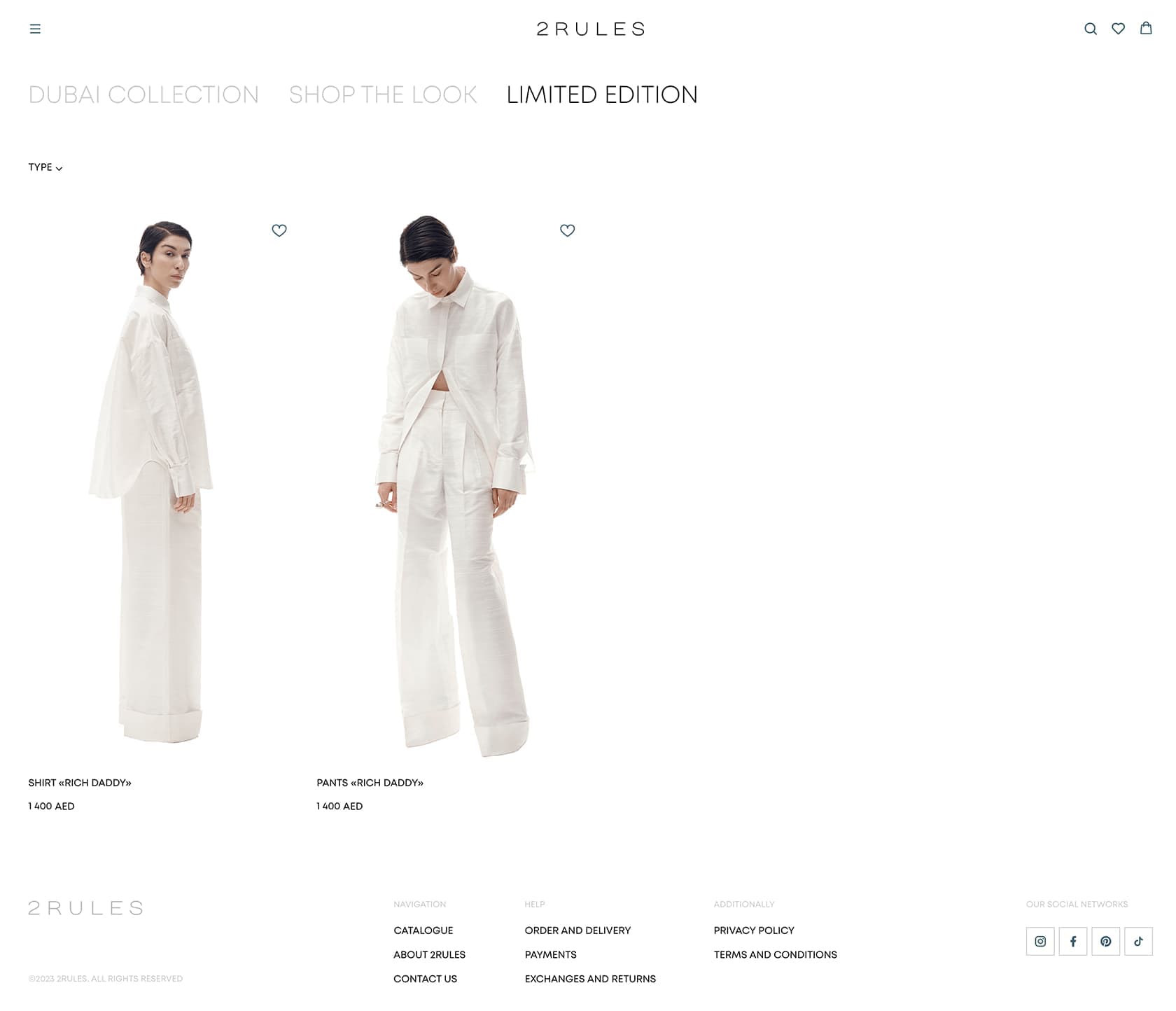
Task: Select the Limited Edition tab
Action: [x=602, y=95]
